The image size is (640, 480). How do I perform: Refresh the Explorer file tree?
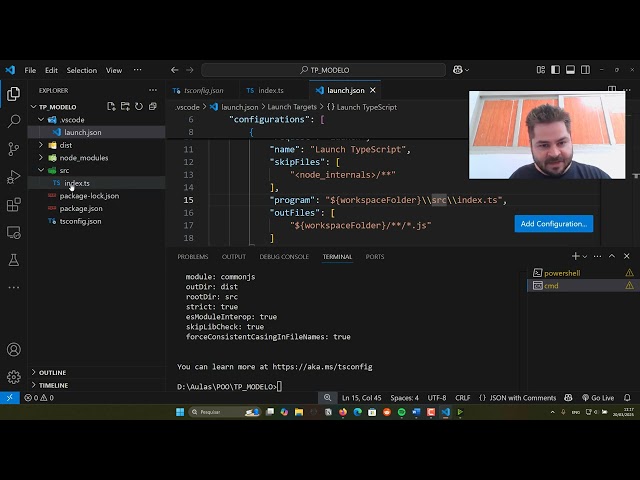(x=139, y=107)
